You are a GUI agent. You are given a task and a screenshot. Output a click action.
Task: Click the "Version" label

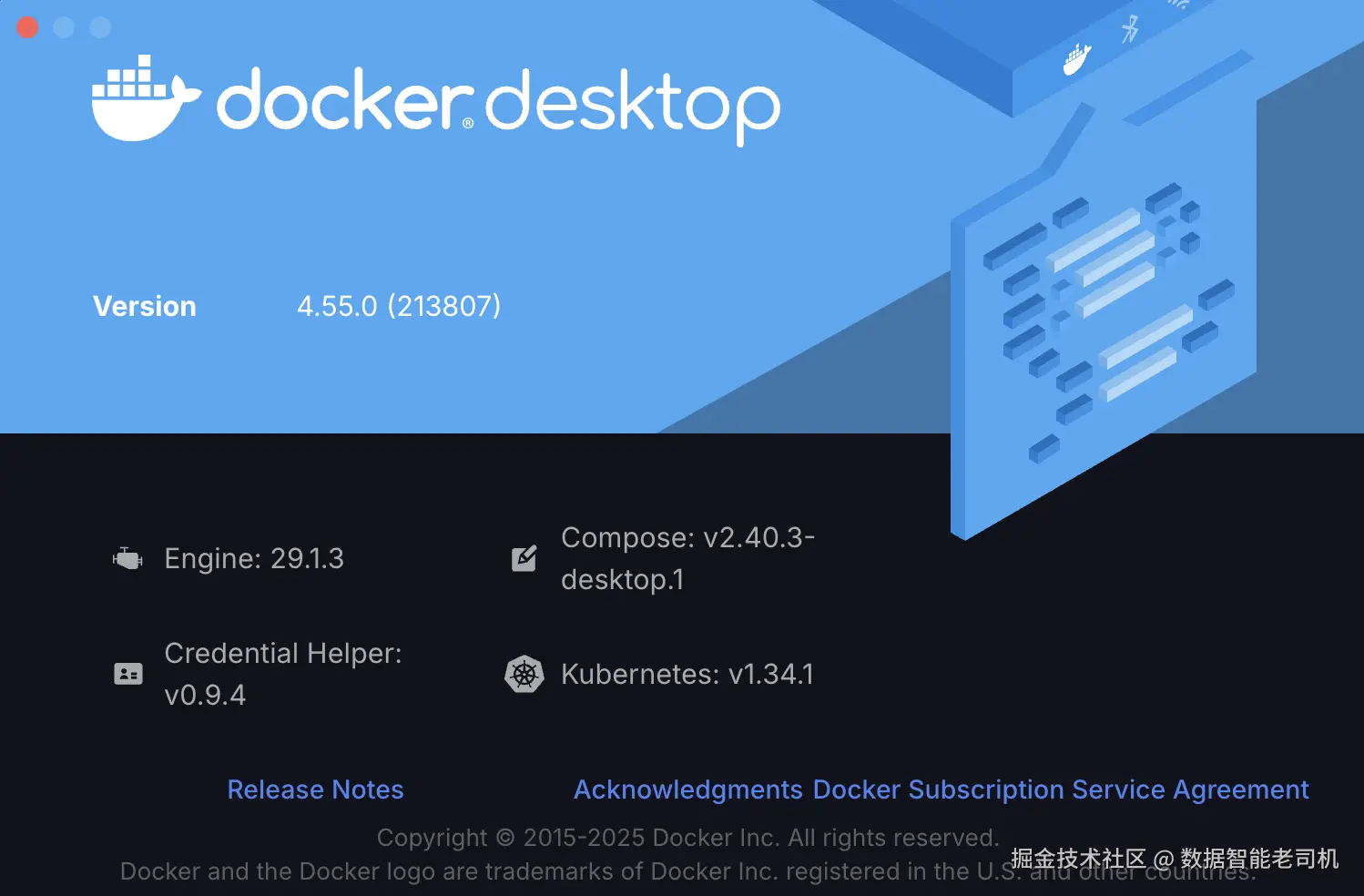pyautogui.click(x=145, y=306)
